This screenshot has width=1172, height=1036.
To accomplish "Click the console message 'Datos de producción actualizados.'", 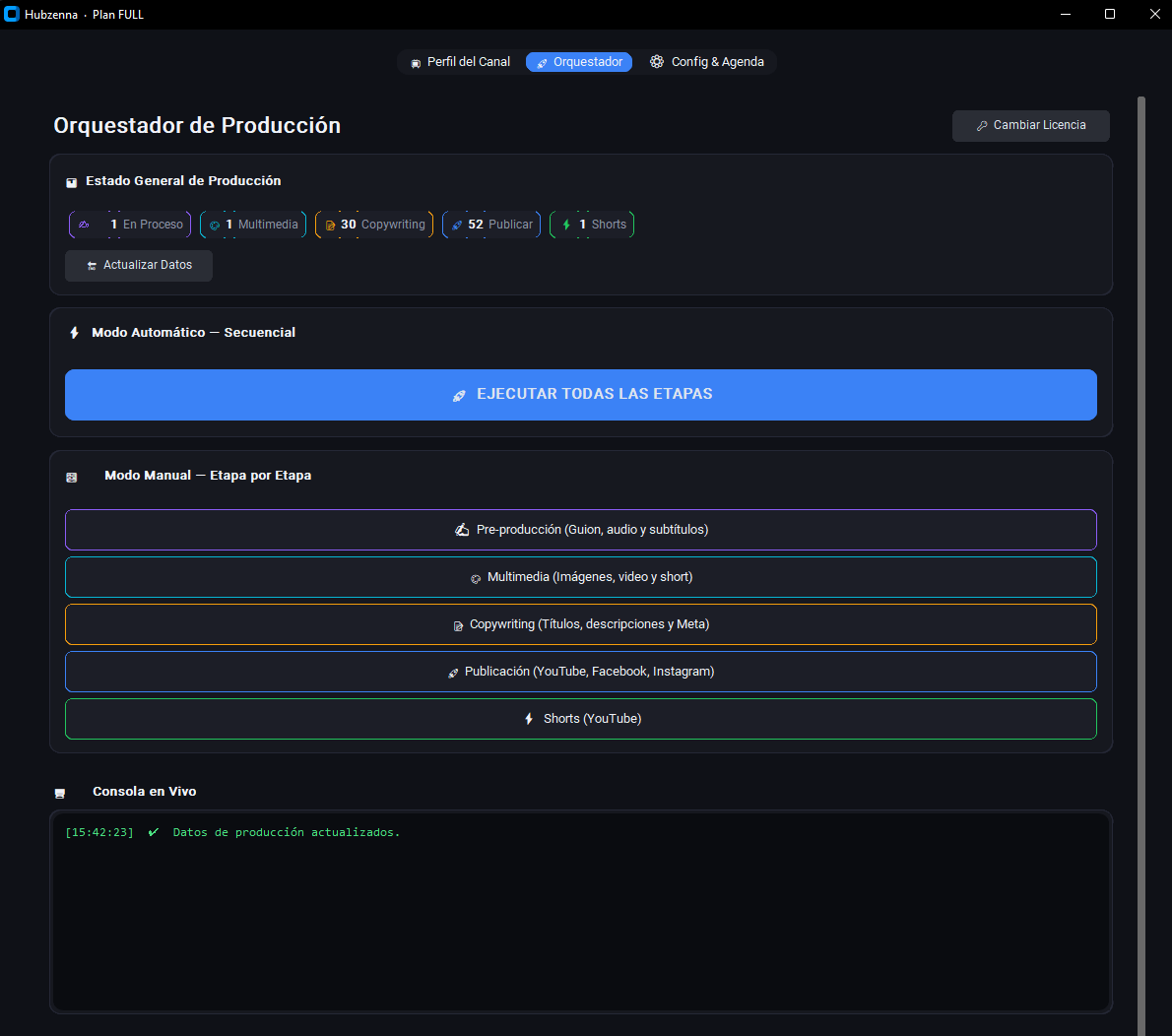I will pyautogui.click(x=287, y=832).
